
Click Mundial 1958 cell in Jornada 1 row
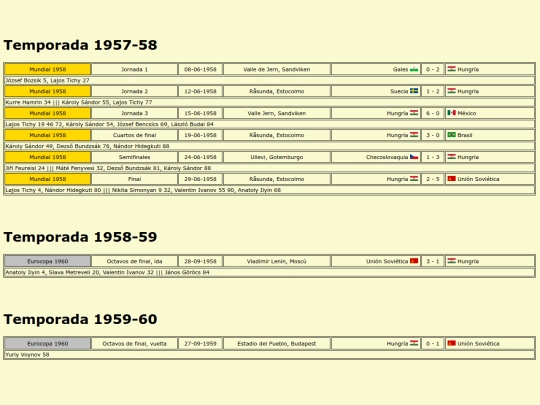(48, 69)
